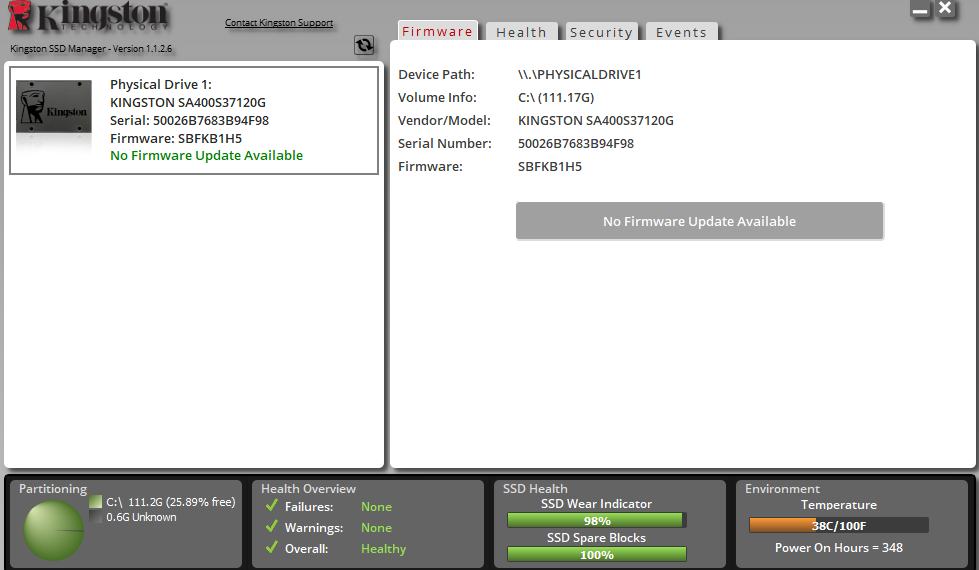Click the green No Firmware Update Available text
This screenshot has width=979, height=570.
pos(207,155)
